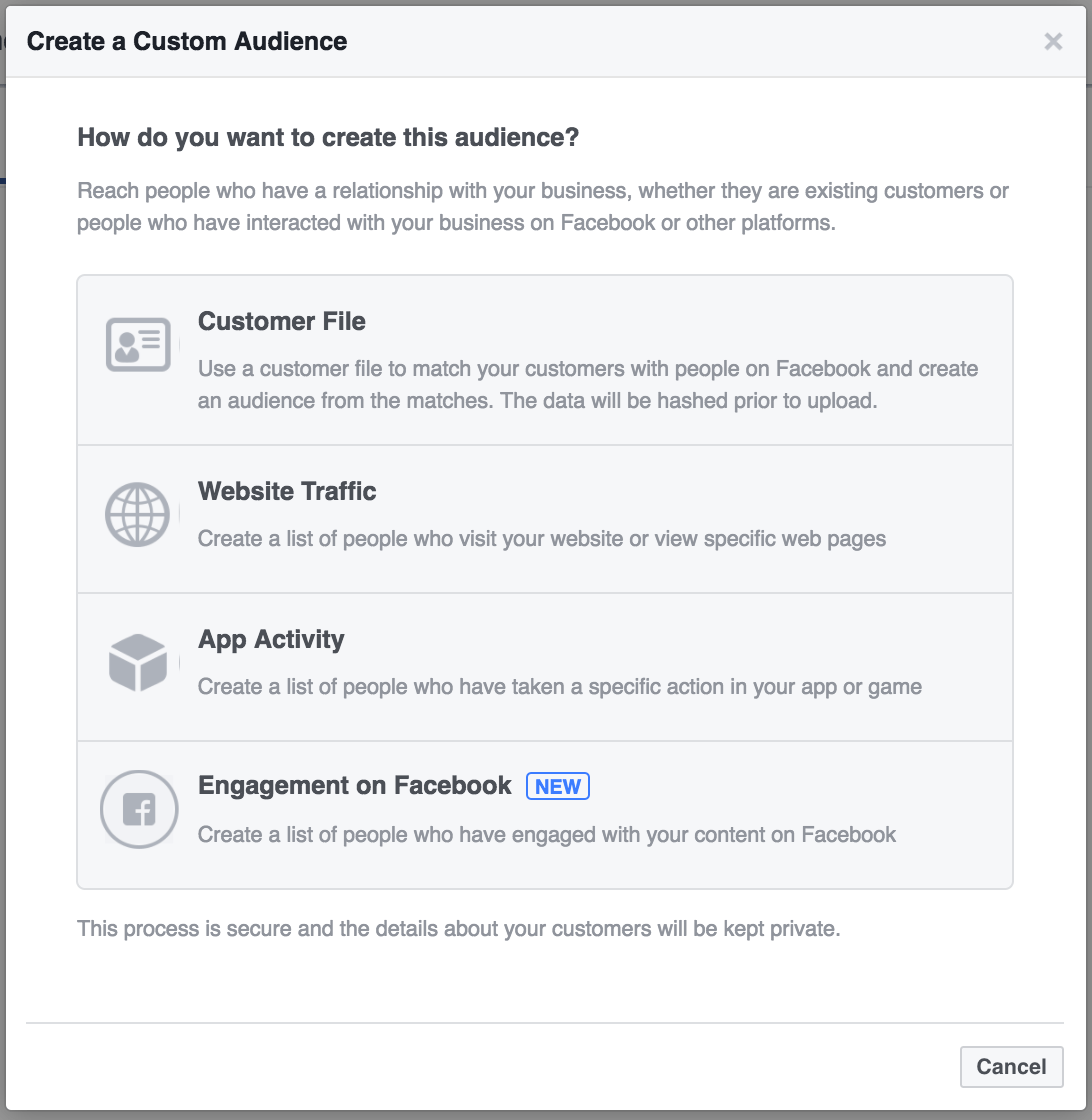Click the 'Create a Custom Audience' header title

click(187, 41)
